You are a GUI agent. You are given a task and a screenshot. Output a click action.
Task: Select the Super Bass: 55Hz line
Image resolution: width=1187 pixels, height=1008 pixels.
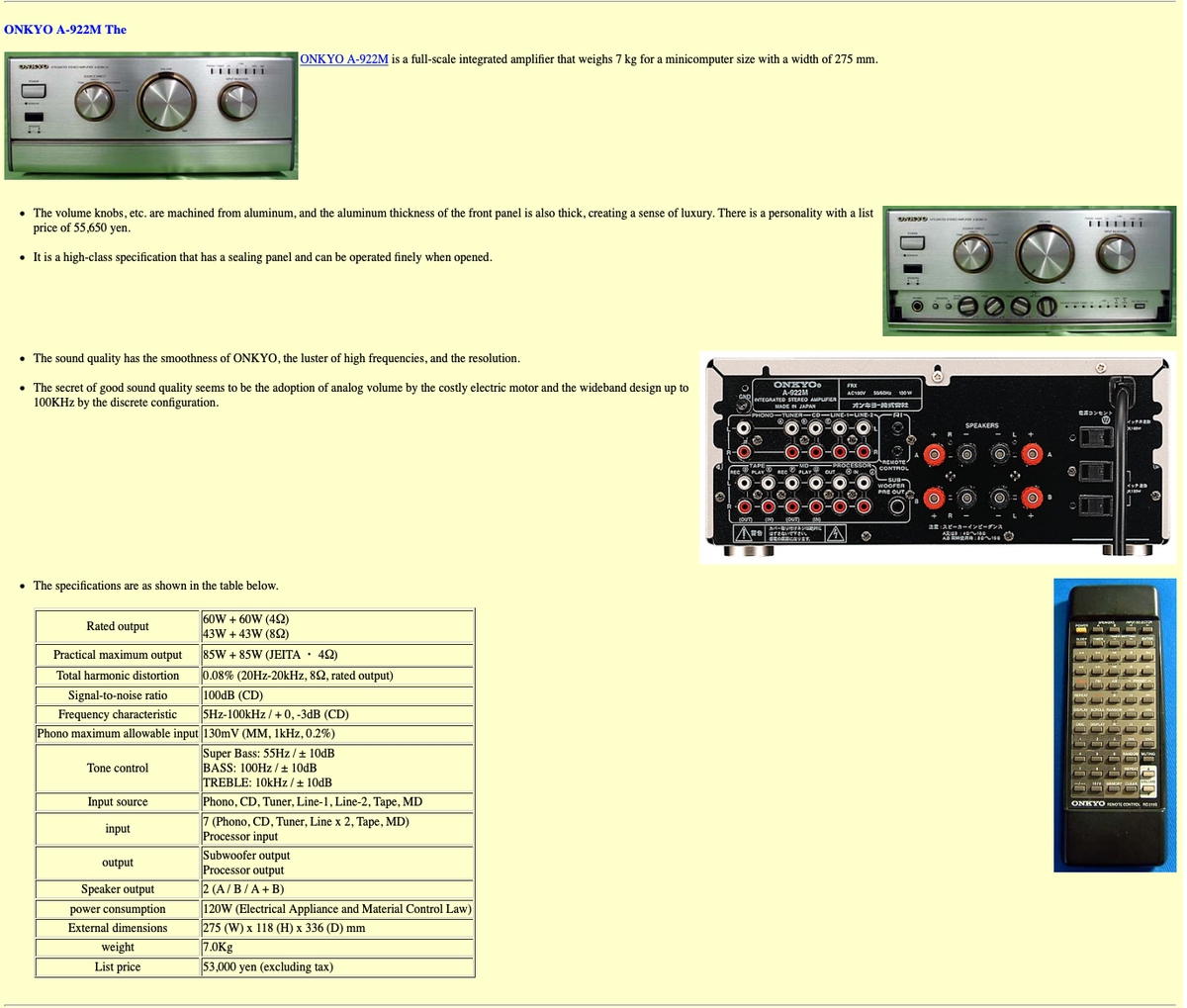268,754
